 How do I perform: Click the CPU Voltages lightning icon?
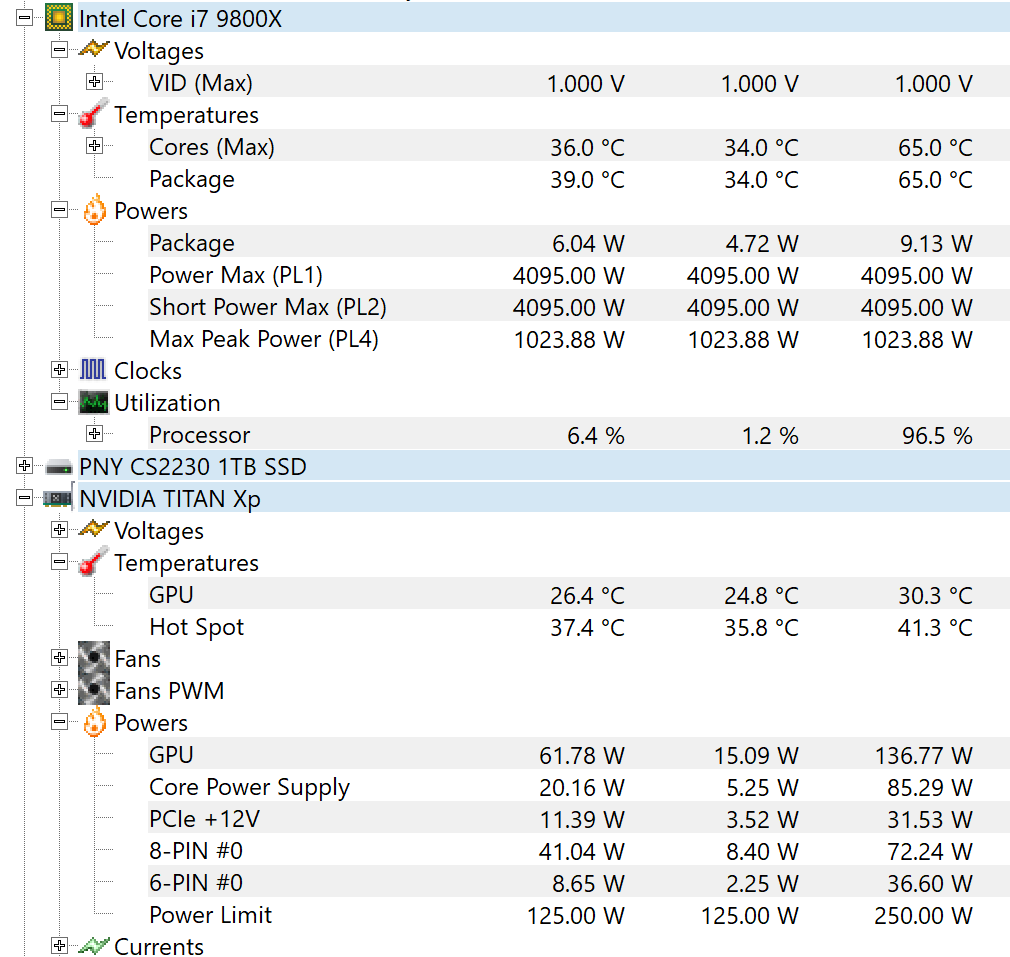(x=93, y=49)
